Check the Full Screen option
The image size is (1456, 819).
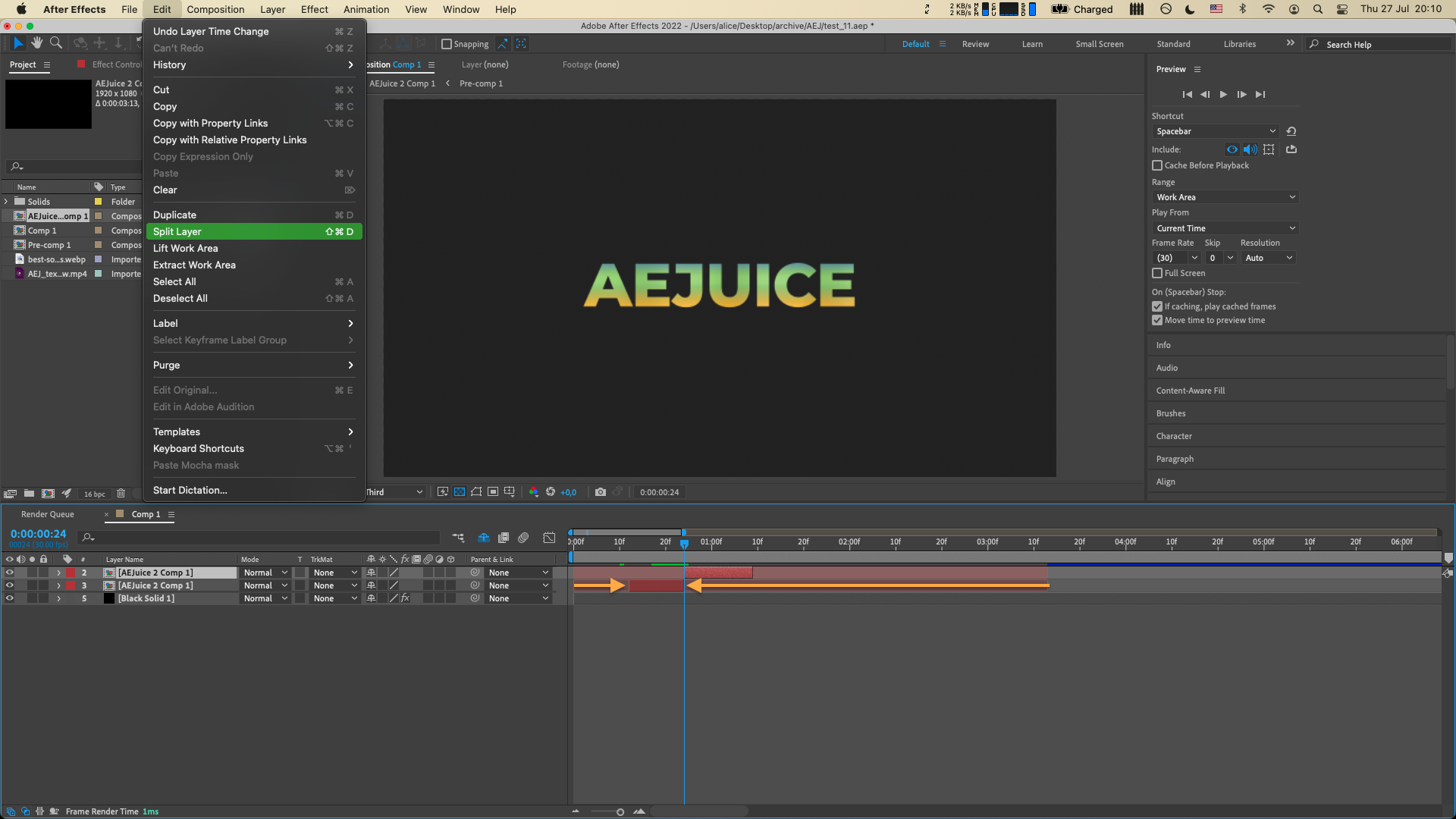(x=1157, y=273)
